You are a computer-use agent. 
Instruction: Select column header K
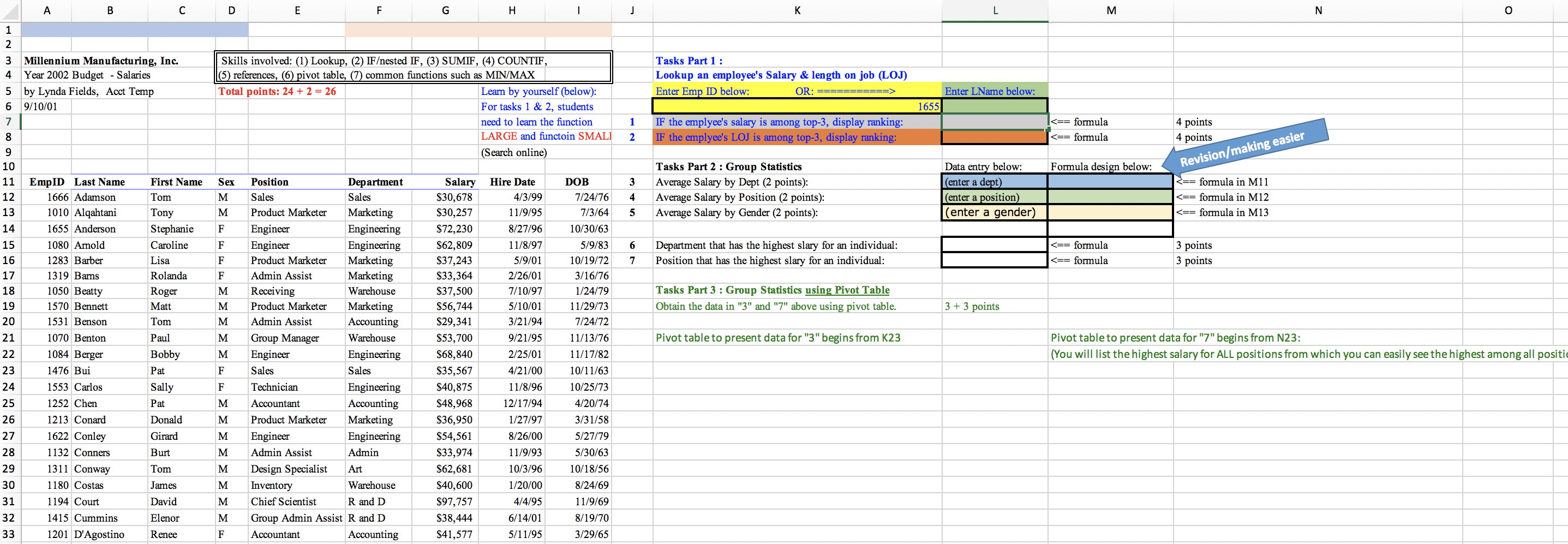click(x=797, y=10)
